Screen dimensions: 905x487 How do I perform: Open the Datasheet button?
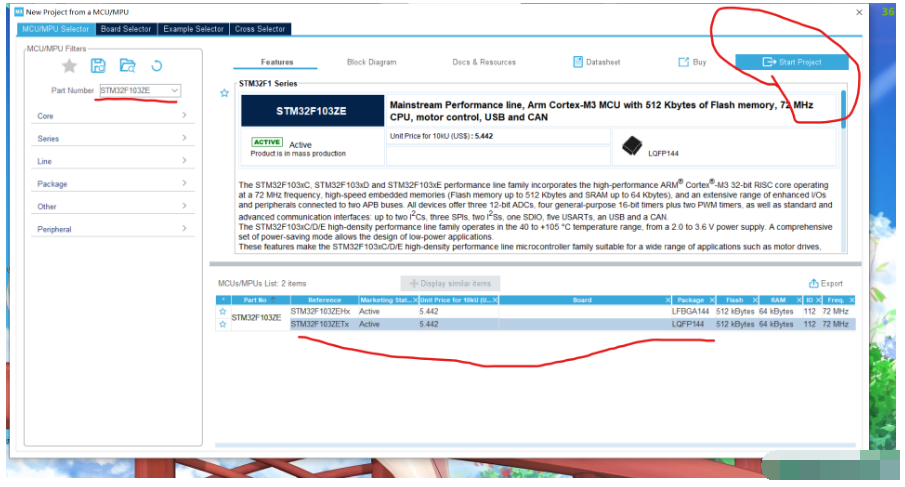[597, 62]
